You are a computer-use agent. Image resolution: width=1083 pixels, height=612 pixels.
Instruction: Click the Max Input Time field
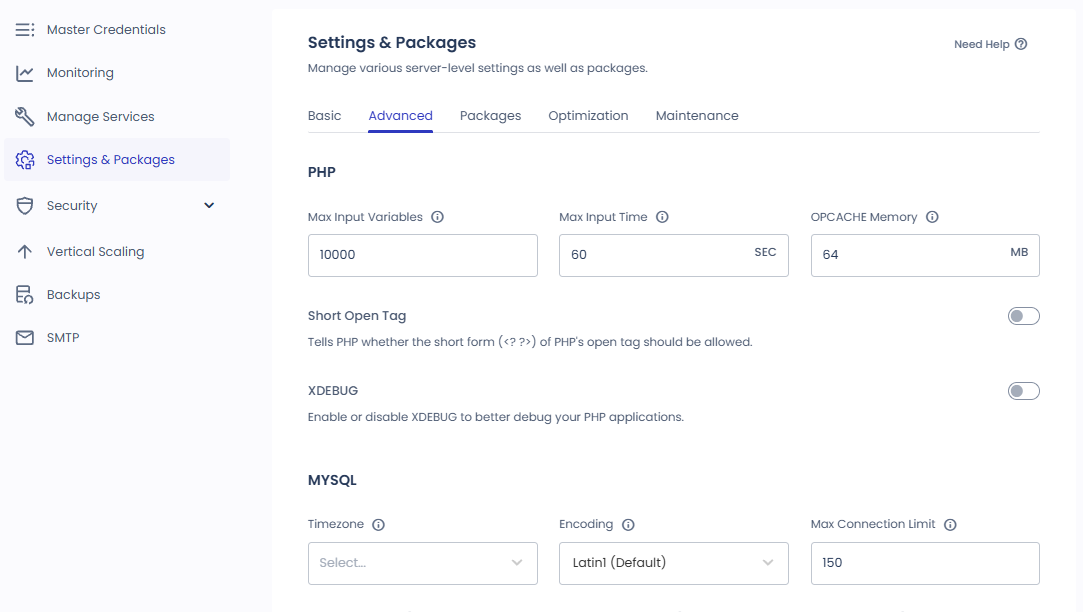click(673, 255)
